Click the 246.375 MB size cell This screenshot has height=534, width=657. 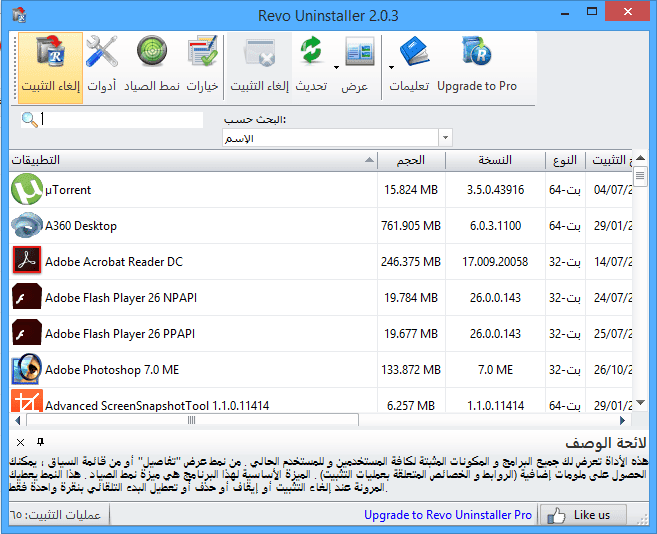click(x=411, y=262)
